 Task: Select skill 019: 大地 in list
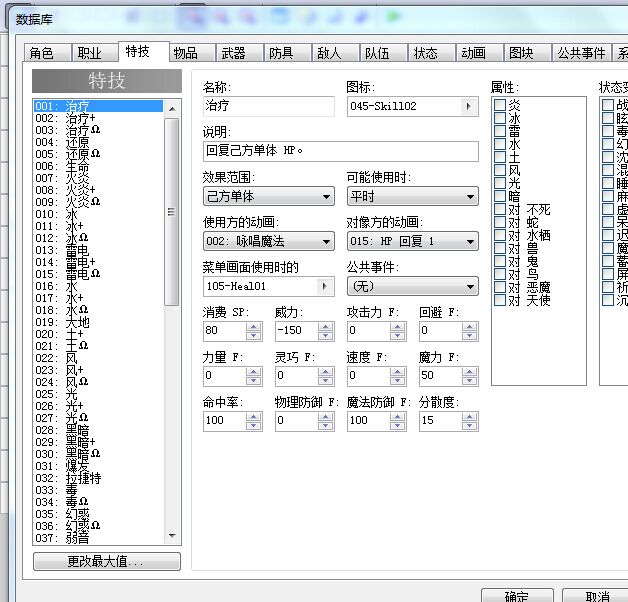tap(98, 322)
